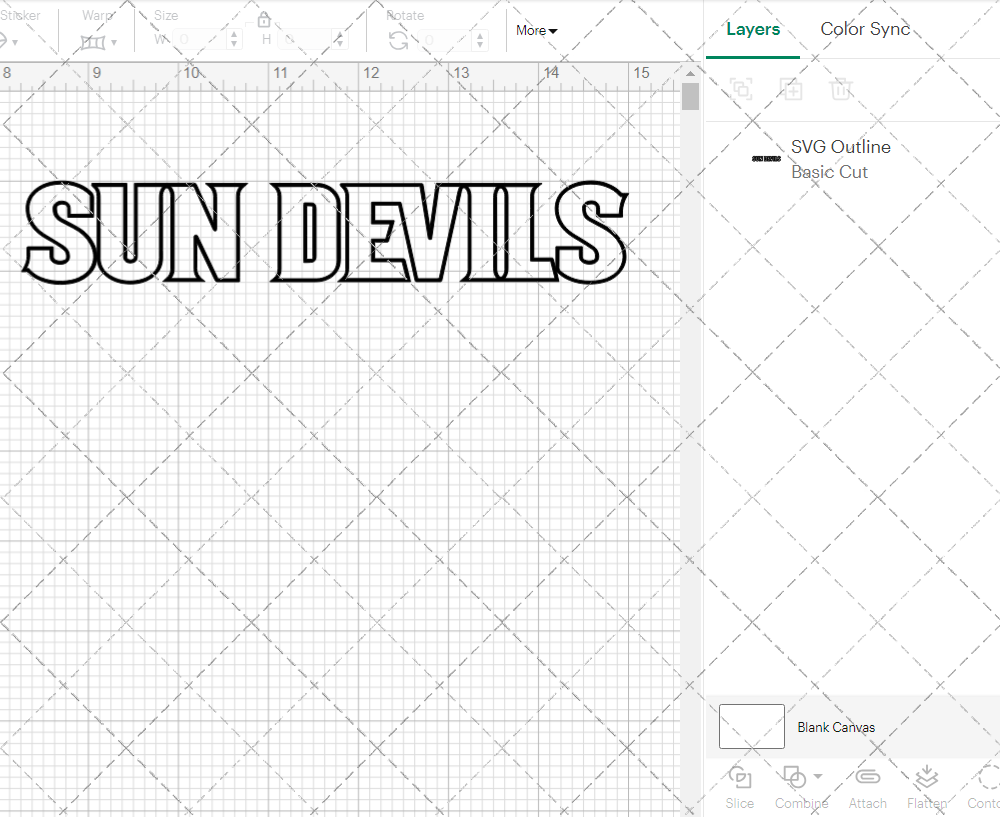Click the Group layers icon
The image size is (1000, 817).
tap(741, 89)
